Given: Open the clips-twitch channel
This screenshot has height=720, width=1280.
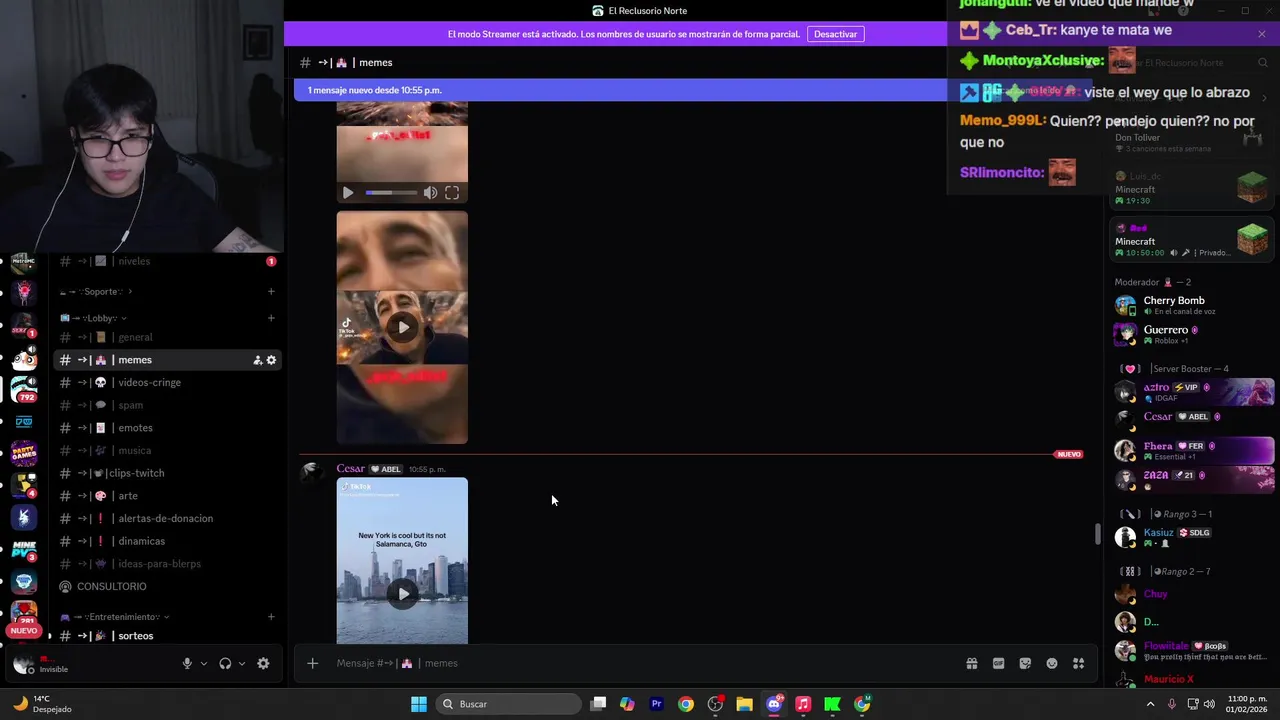Looking at the screenshot, I should 167,473.
